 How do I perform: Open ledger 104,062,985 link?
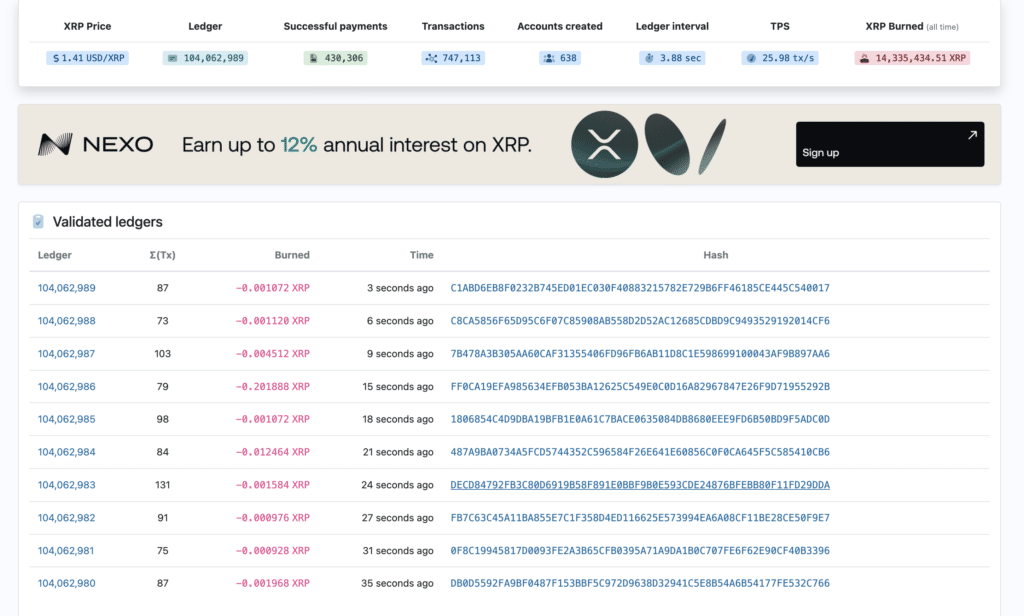pyautogui.click(x=67, y=419)
